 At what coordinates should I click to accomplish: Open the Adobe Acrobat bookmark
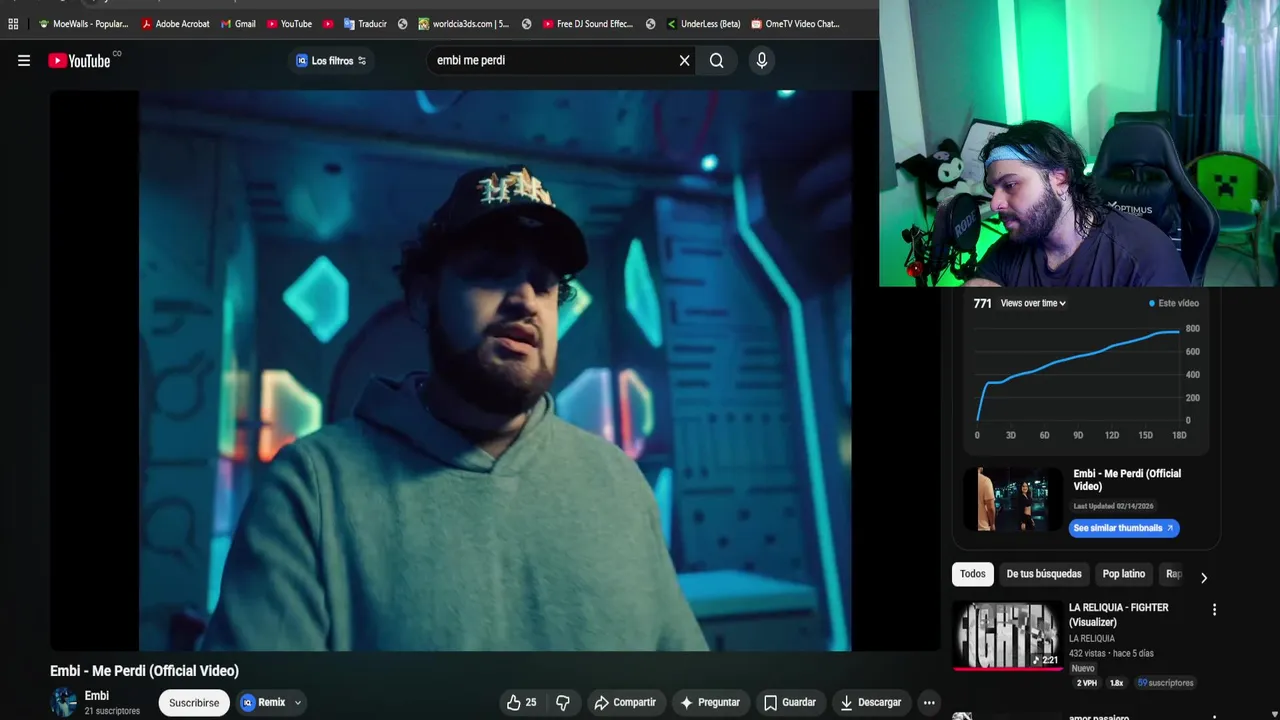[175, 24]
